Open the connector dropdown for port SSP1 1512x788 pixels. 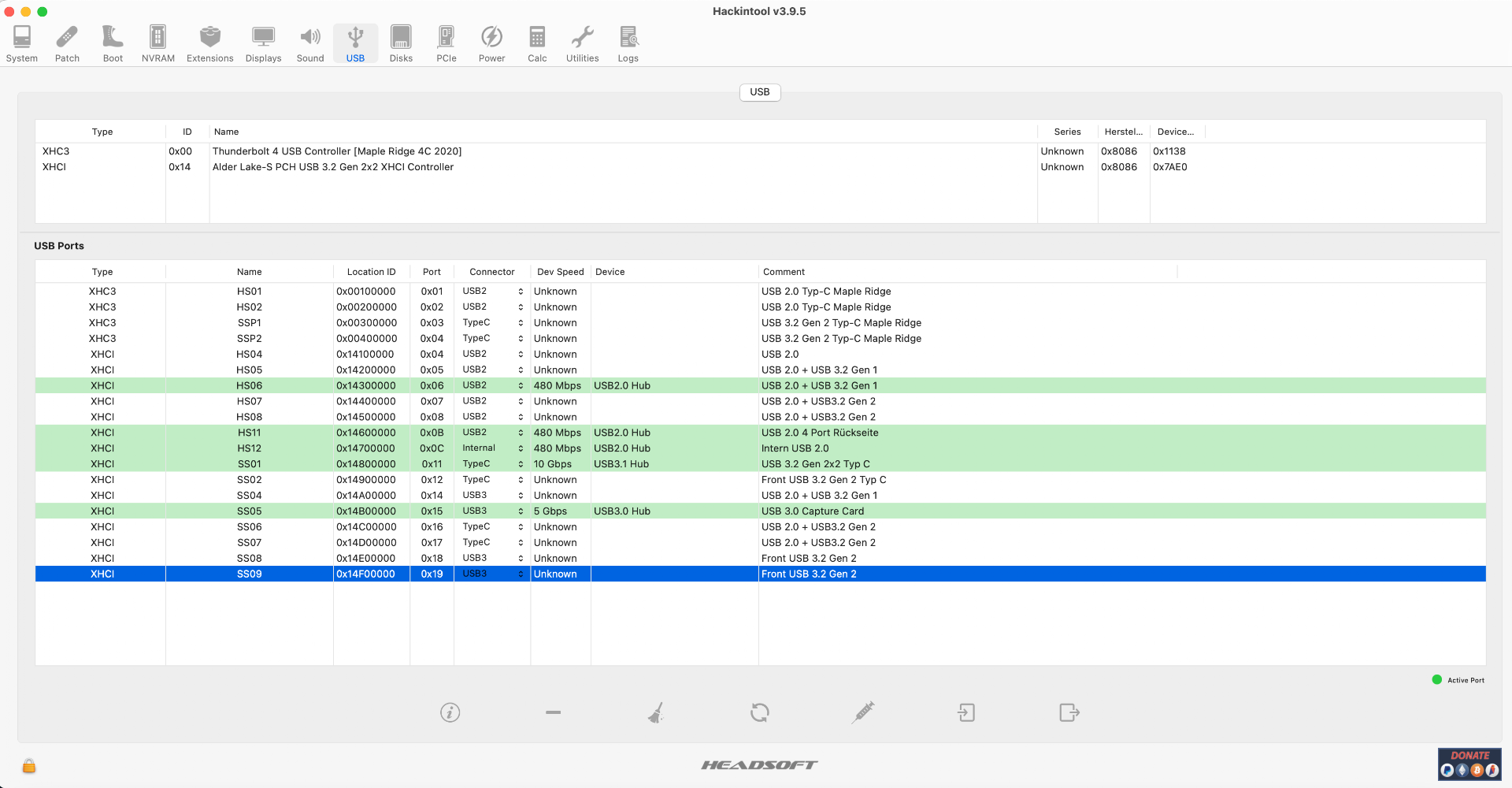click(x=492, y=323)
